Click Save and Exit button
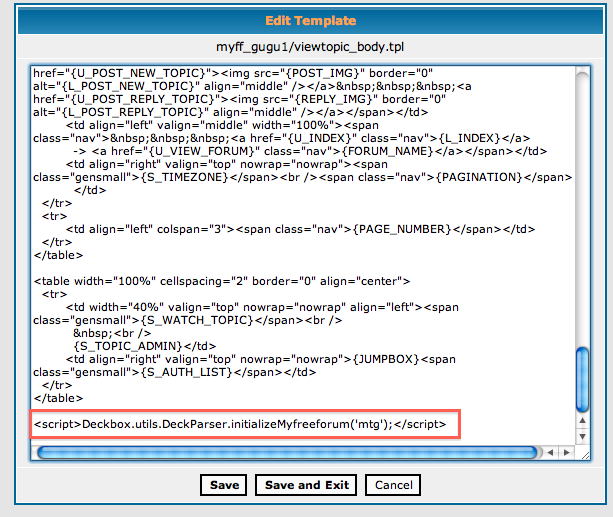 click(306, 485)
